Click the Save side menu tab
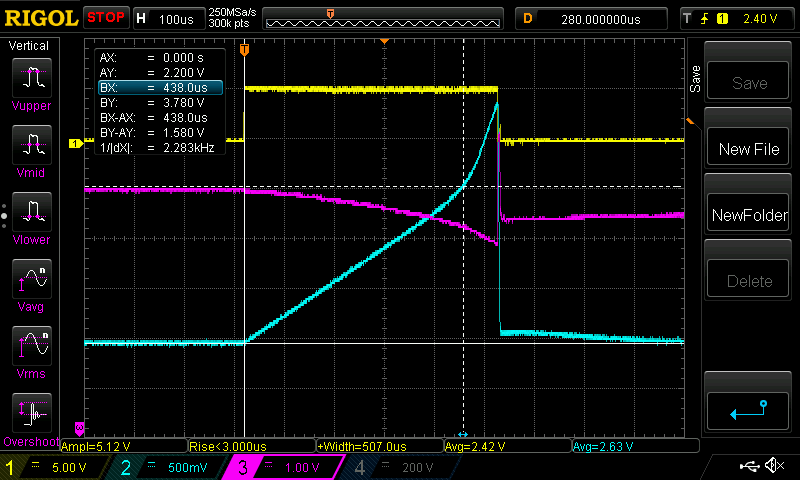Screen dimensions: 800x480 (694, 80)
